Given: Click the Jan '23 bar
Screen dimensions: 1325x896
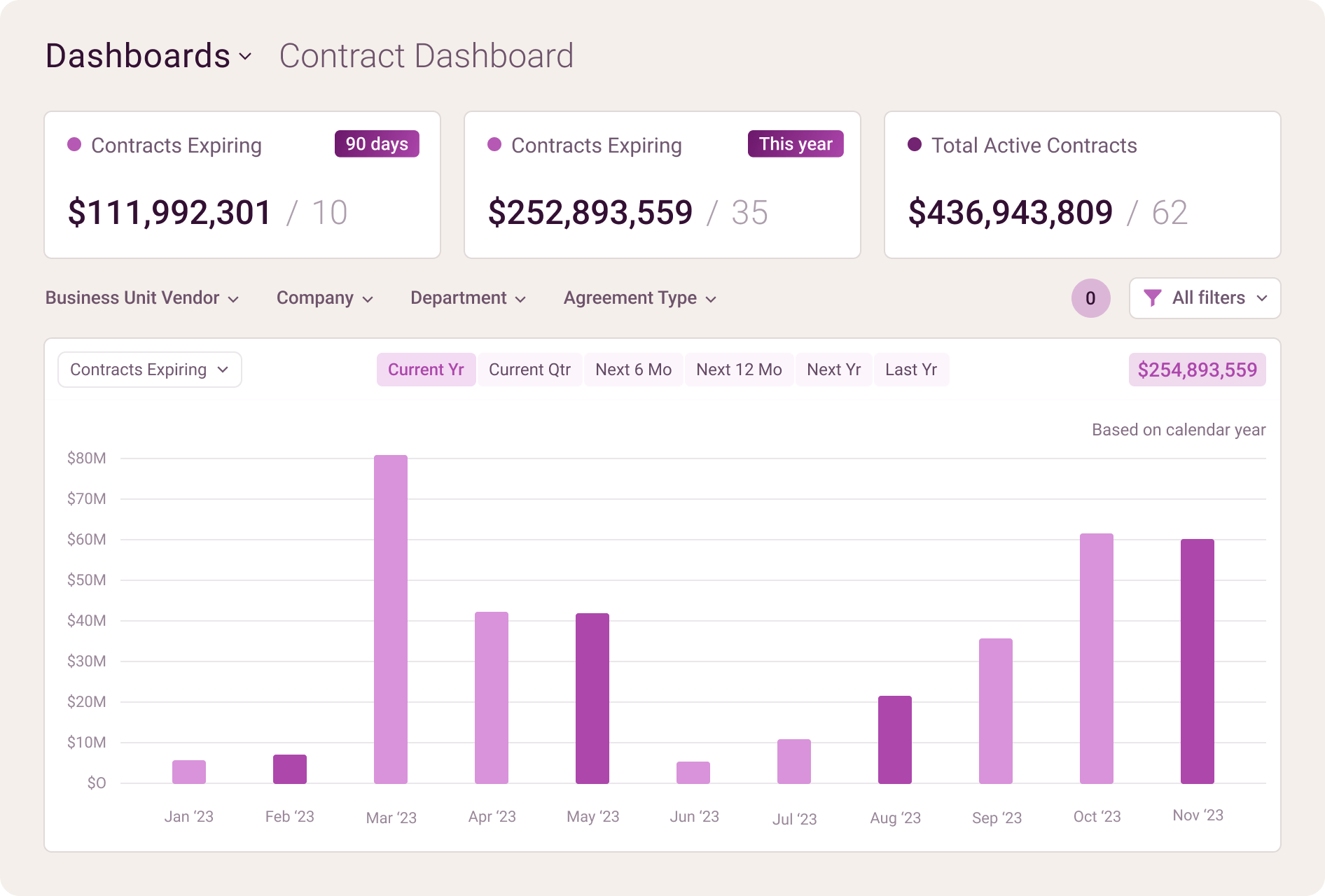Looking at the screenshot, I should tap(189, 772).
